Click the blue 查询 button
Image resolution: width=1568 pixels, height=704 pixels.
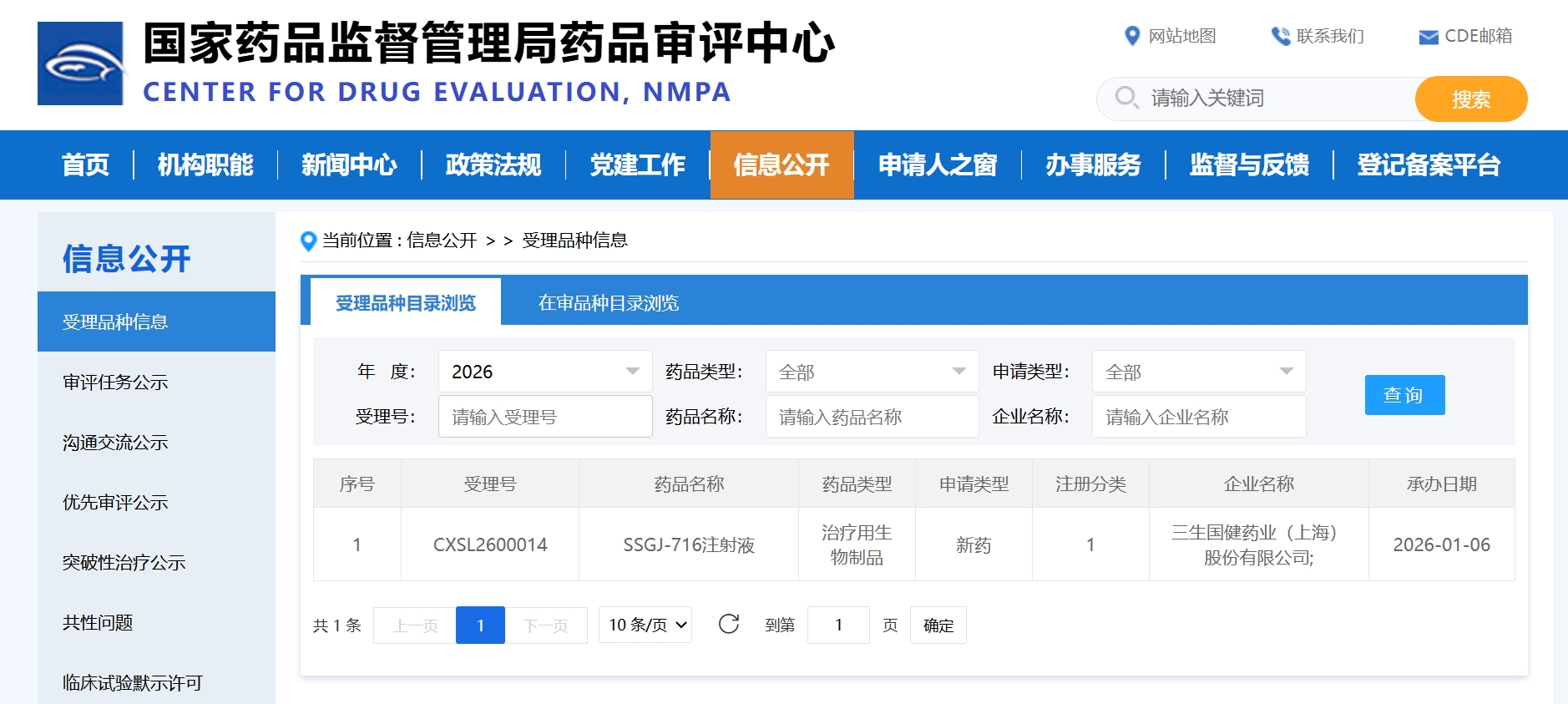pos(1404,395)
